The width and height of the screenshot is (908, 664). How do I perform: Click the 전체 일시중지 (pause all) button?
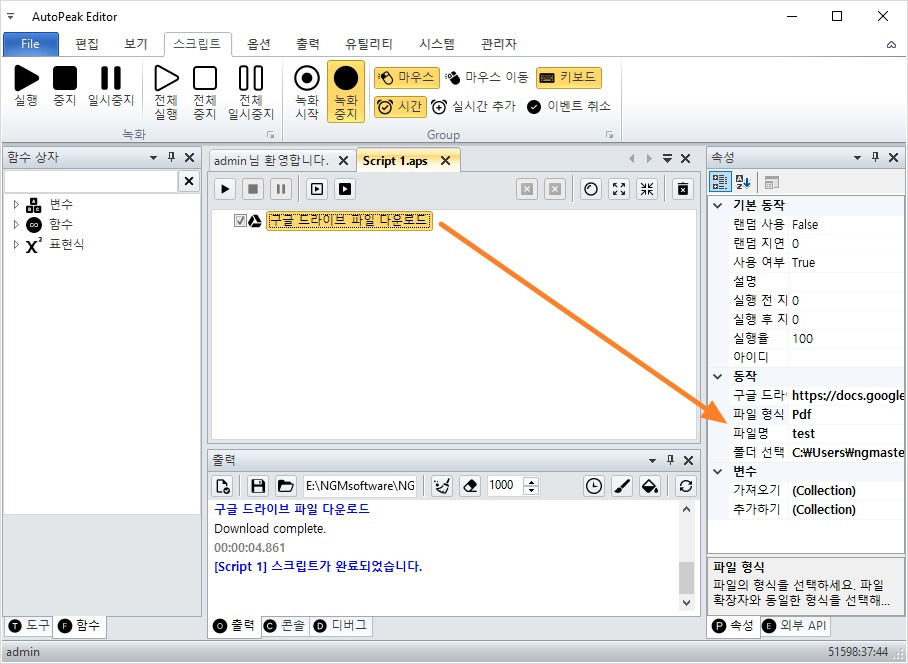pos(251,93)
